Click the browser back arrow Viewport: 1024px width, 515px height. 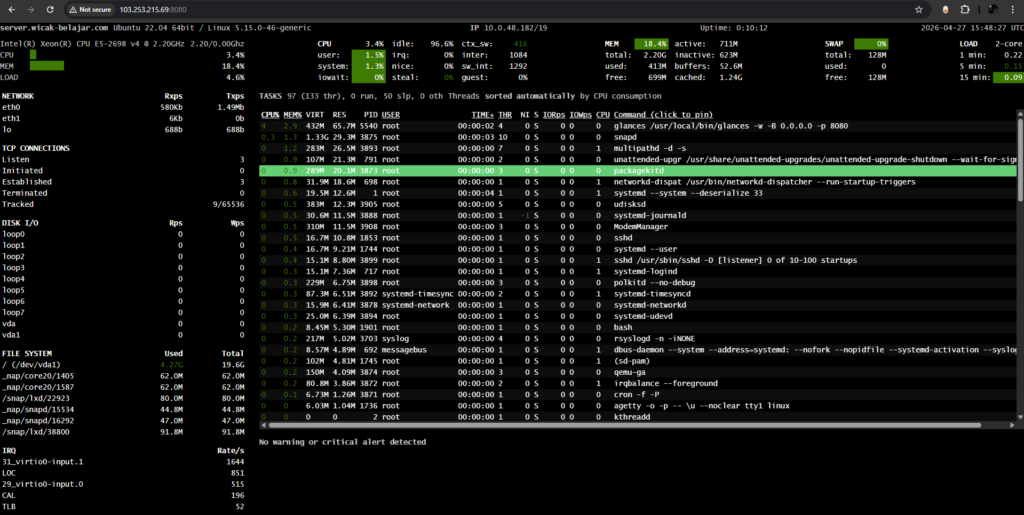click(x=11, y=10)
